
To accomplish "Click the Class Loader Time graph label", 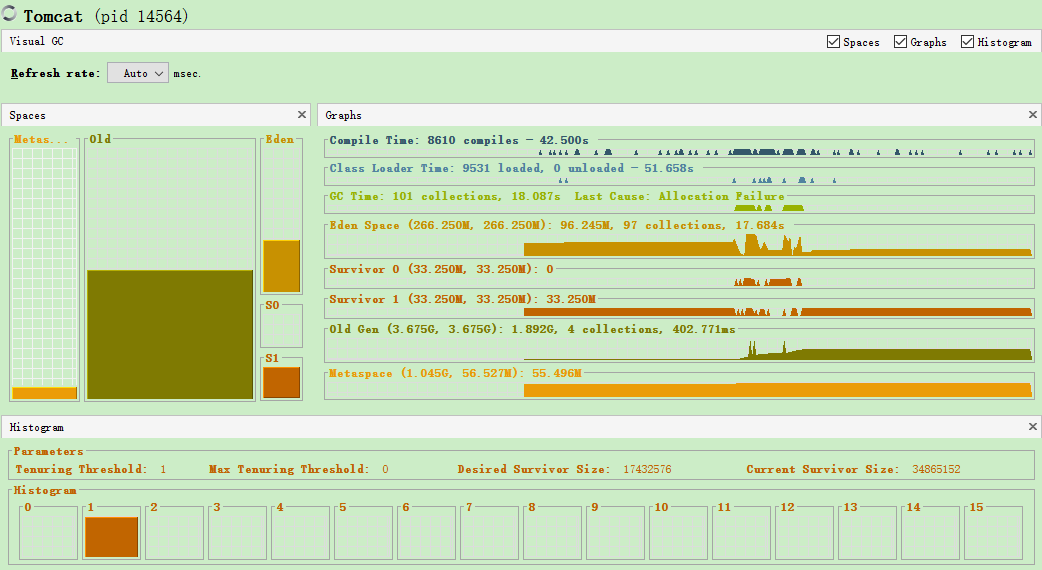I will [x=511, y=168].
